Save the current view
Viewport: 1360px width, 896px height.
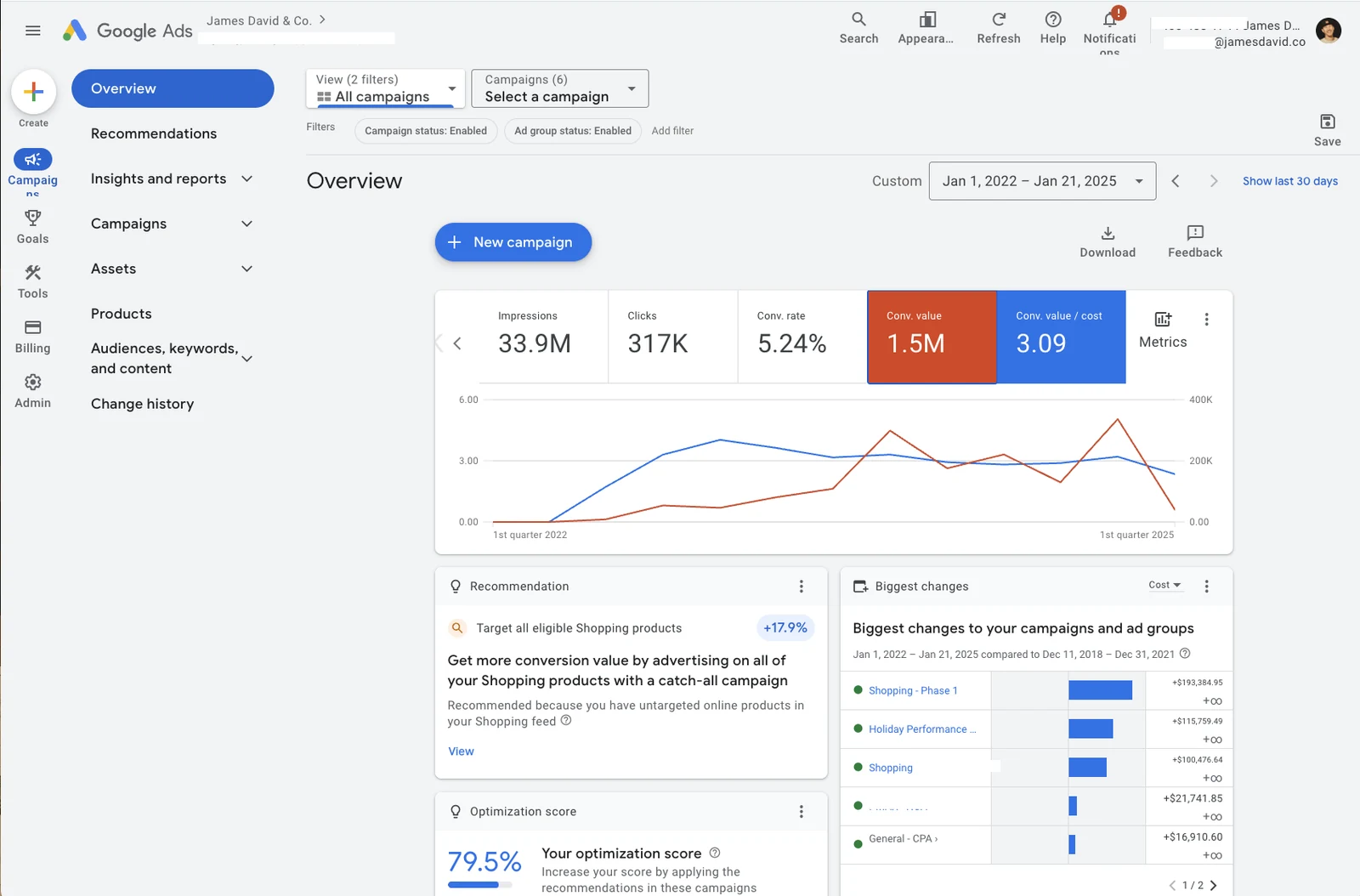click(x=1327, y=130)
